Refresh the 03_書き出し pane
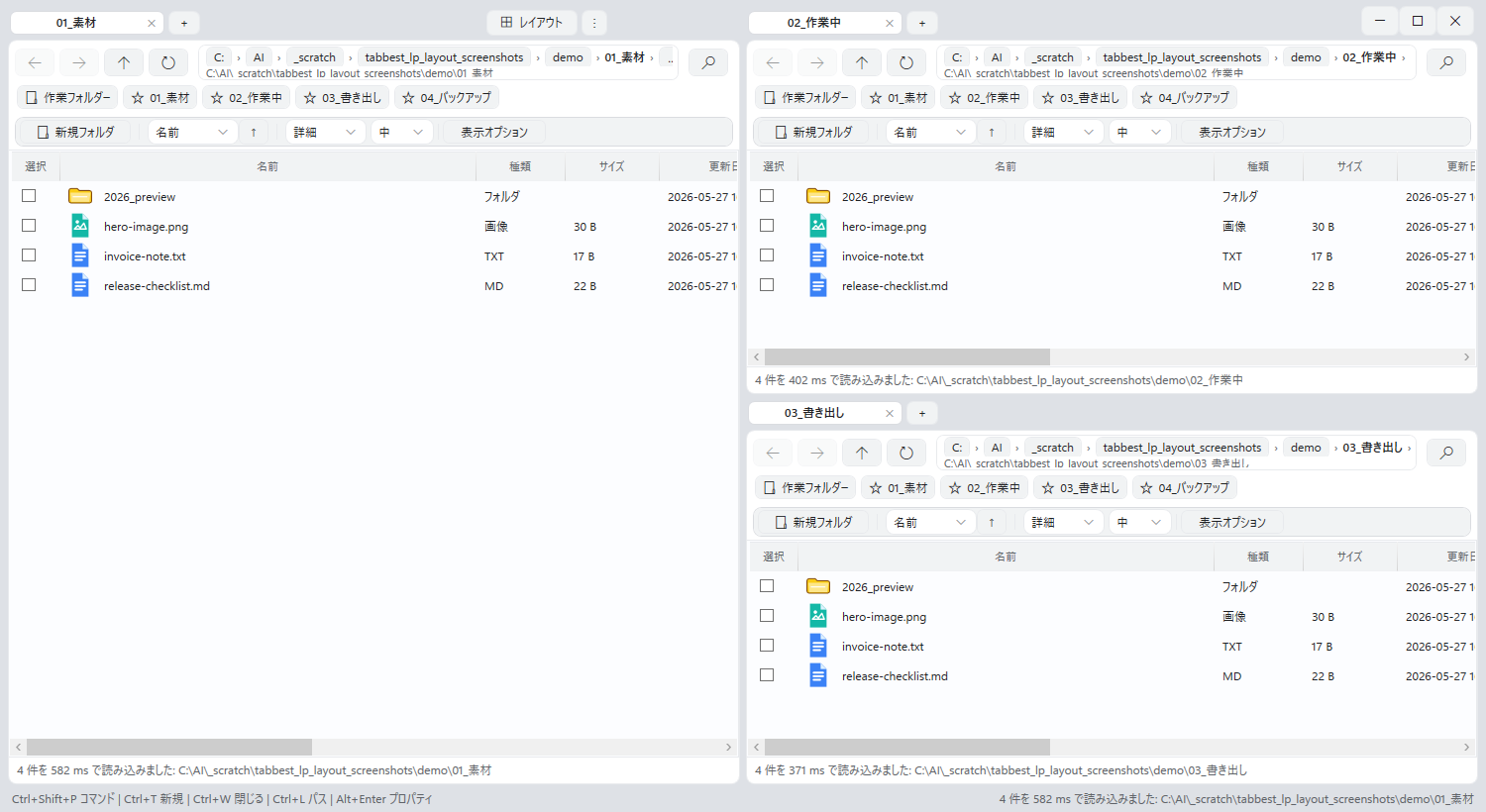Viewport: 1486px width, 812px height. coord(906,453)
